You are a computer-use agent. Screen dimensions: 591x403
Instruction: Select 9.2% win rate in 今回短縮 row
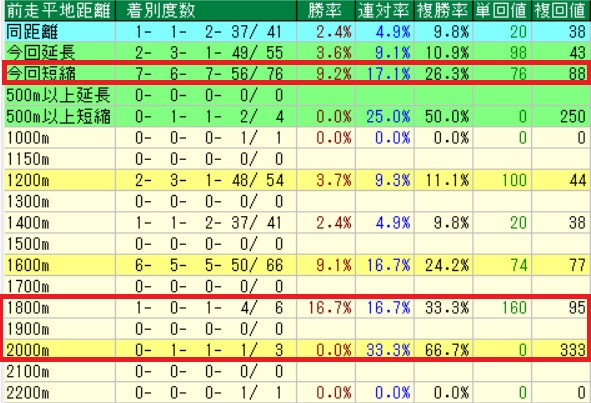click(334, 74)
